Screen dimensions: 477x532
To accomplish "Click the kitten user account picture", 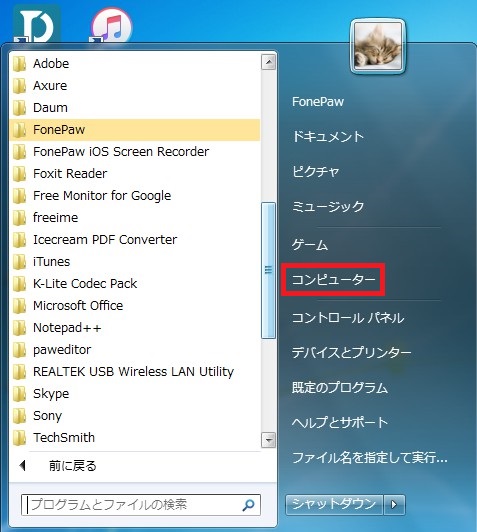I will pyautogui.click(x=378, y=46).
